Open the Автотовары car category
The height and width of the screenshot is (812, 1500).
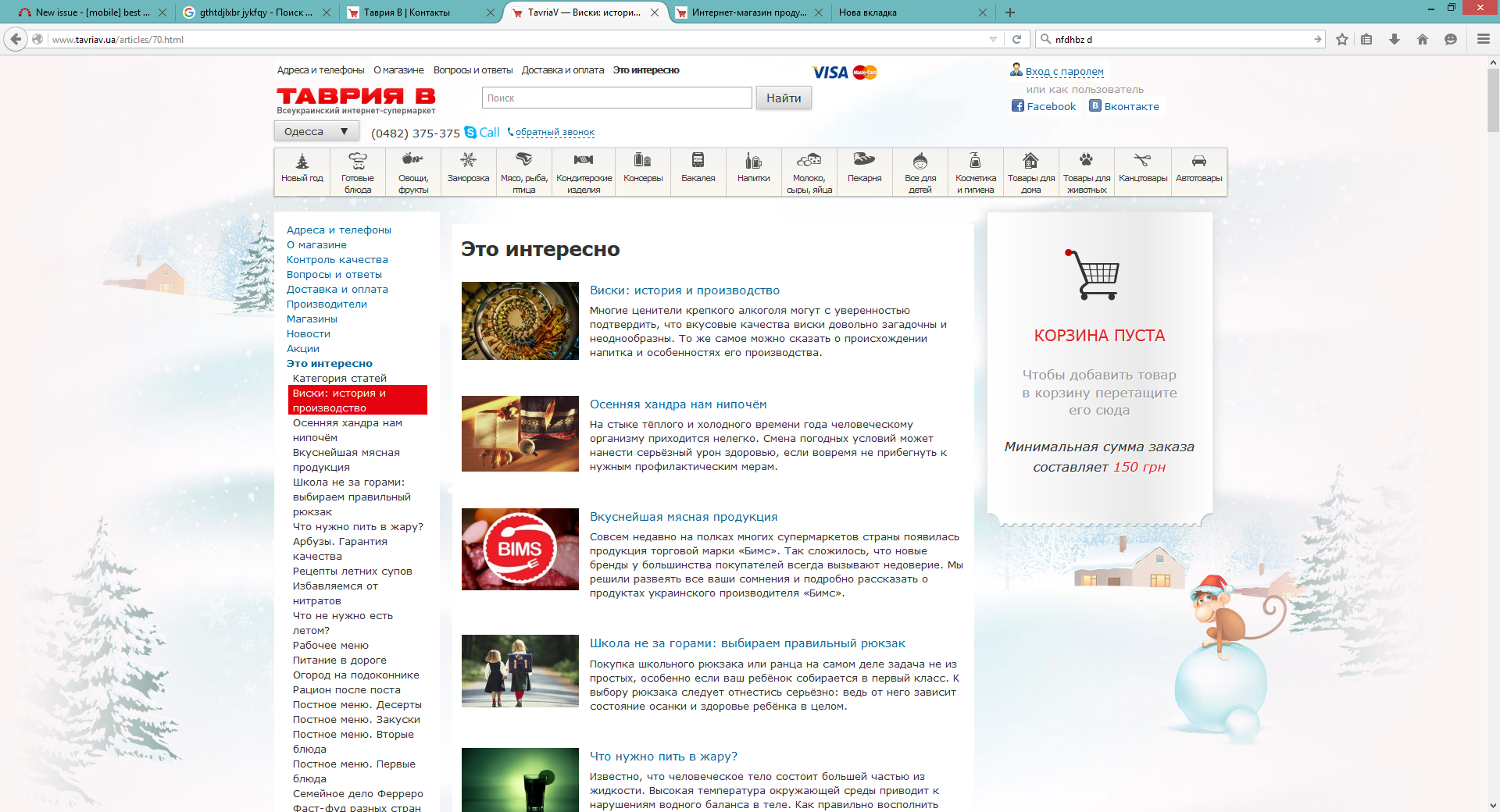[1198, 161]
